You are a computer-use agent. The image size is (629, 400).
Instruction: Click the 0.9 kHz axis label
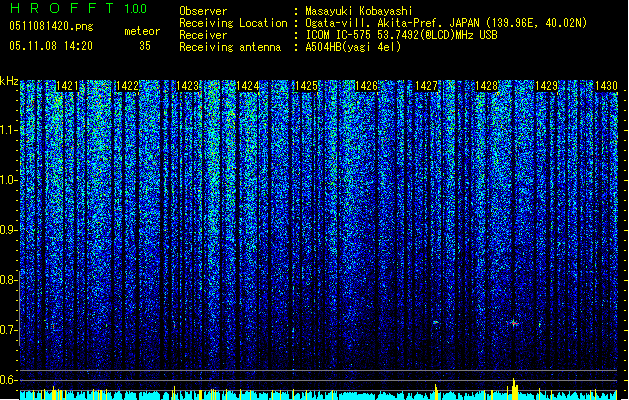(8, 230)
